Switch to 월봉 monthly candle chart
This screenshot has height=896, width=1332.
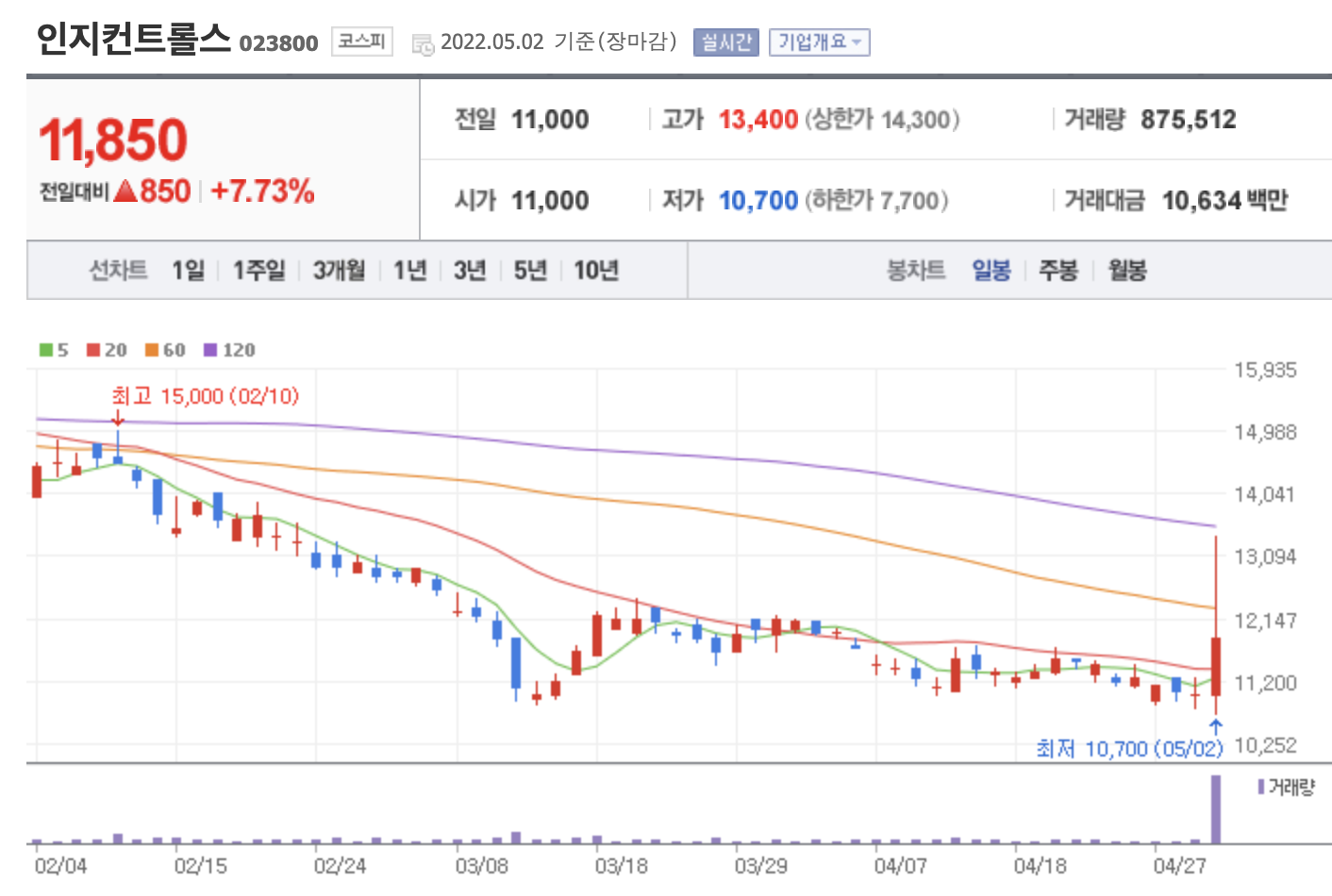tap(1127, 271)
